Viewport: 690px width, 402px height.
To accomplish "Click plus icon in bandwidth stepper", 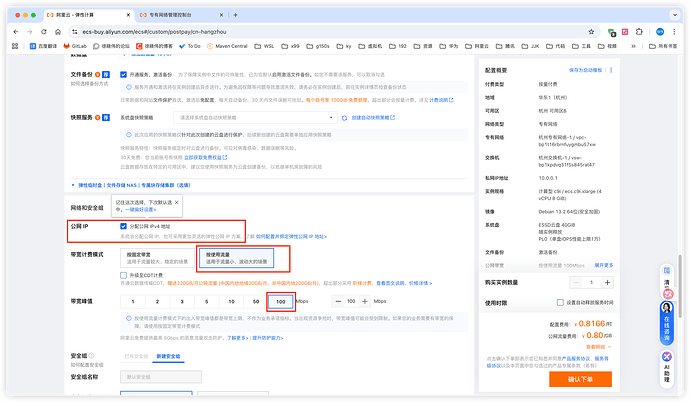I will click(x=365, y=301).
